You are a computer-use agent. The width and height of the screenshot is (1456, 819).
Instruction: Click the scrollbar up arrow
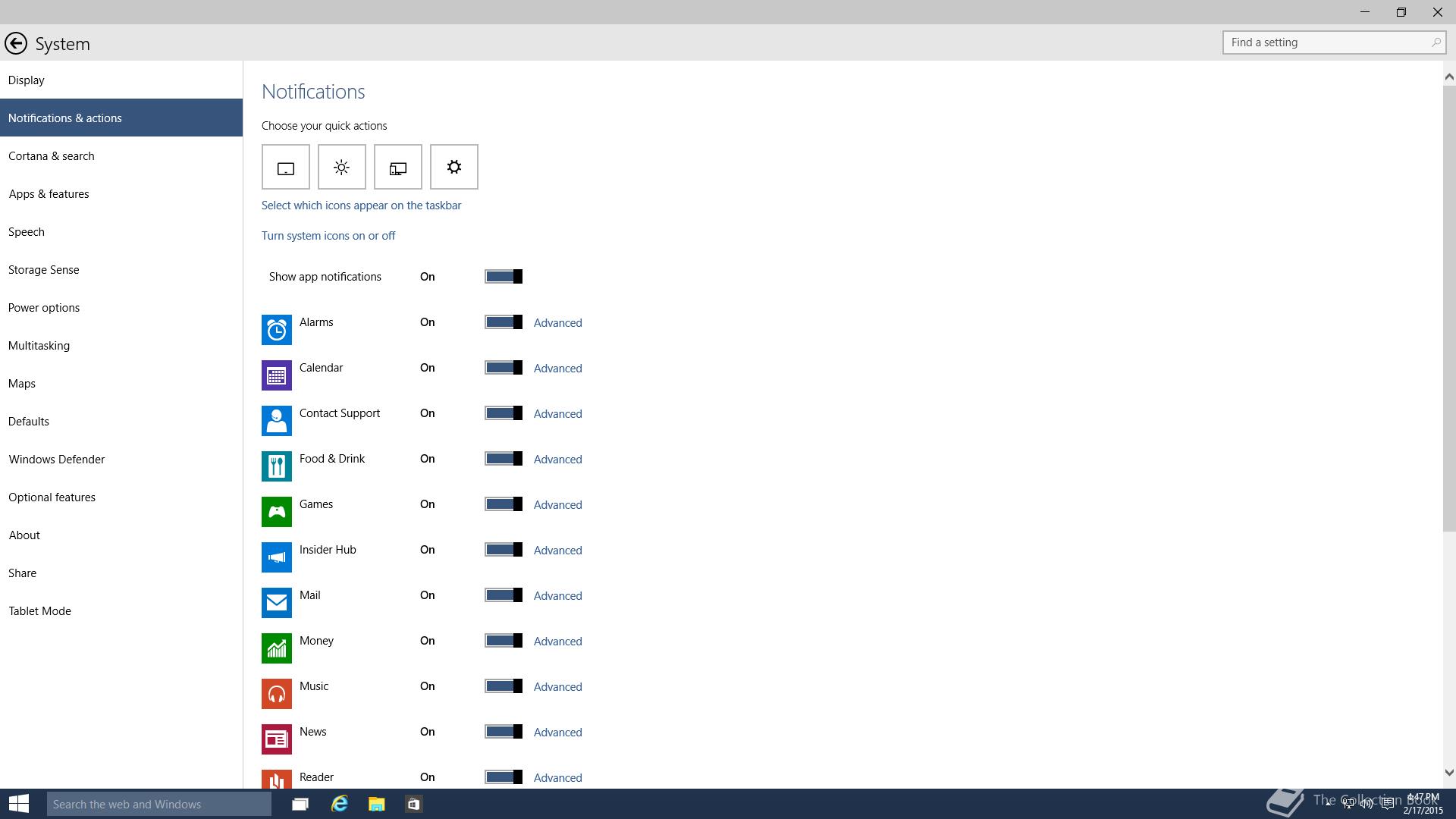coord(1449,77)
